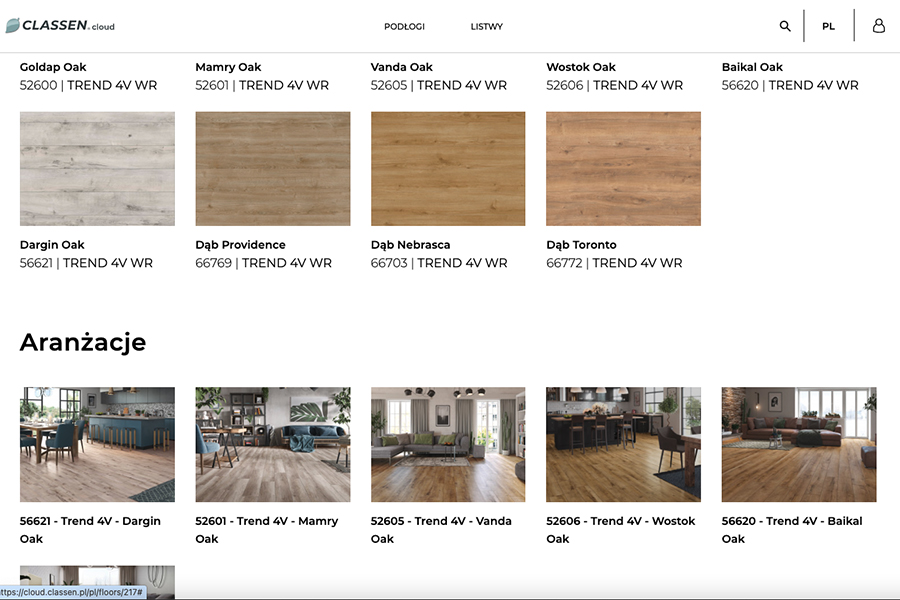
Task: View the Mamry Oak arrangement photo
Action: tap(272, 444)
